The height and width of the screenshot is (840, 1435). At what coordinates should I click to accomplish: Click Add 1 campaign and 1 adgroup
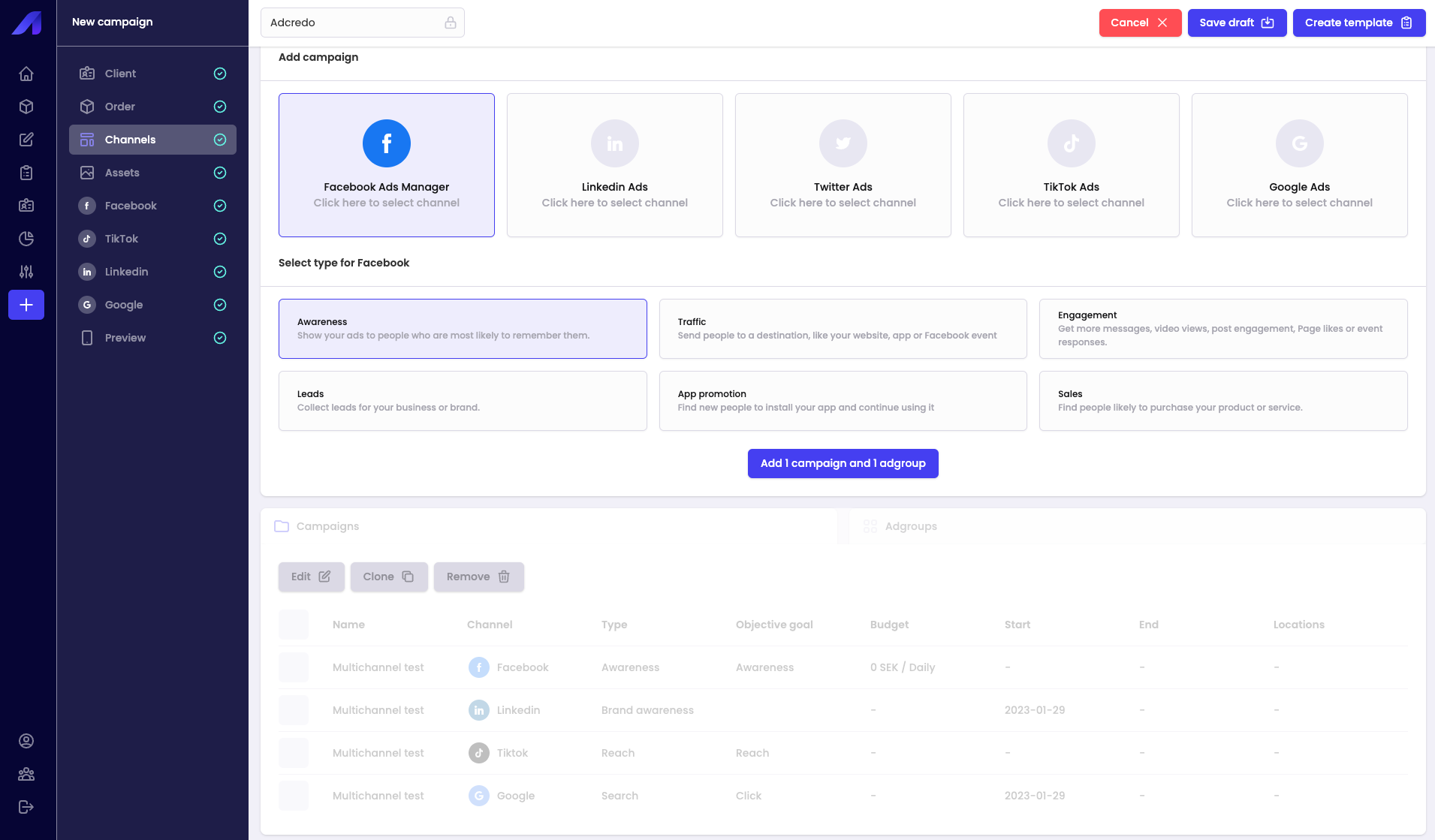(843, 463)
